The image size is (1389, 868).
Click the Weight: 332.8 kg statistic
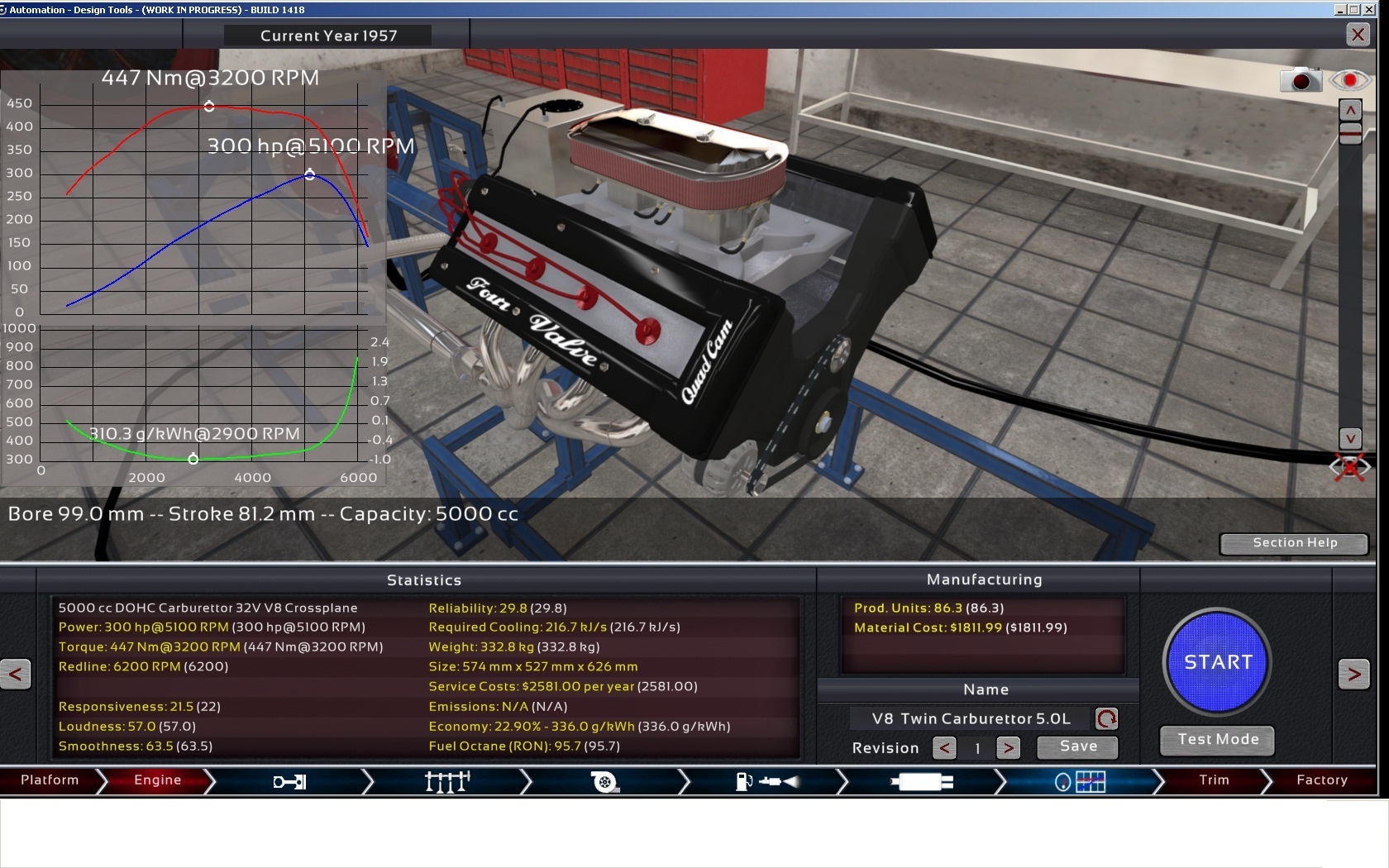pos(513,647)
